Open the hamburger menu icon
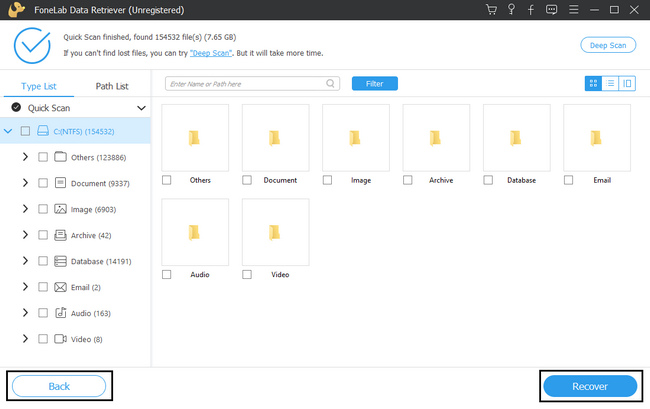This screenshot has width=650, height=409. [x=573, y=10]
